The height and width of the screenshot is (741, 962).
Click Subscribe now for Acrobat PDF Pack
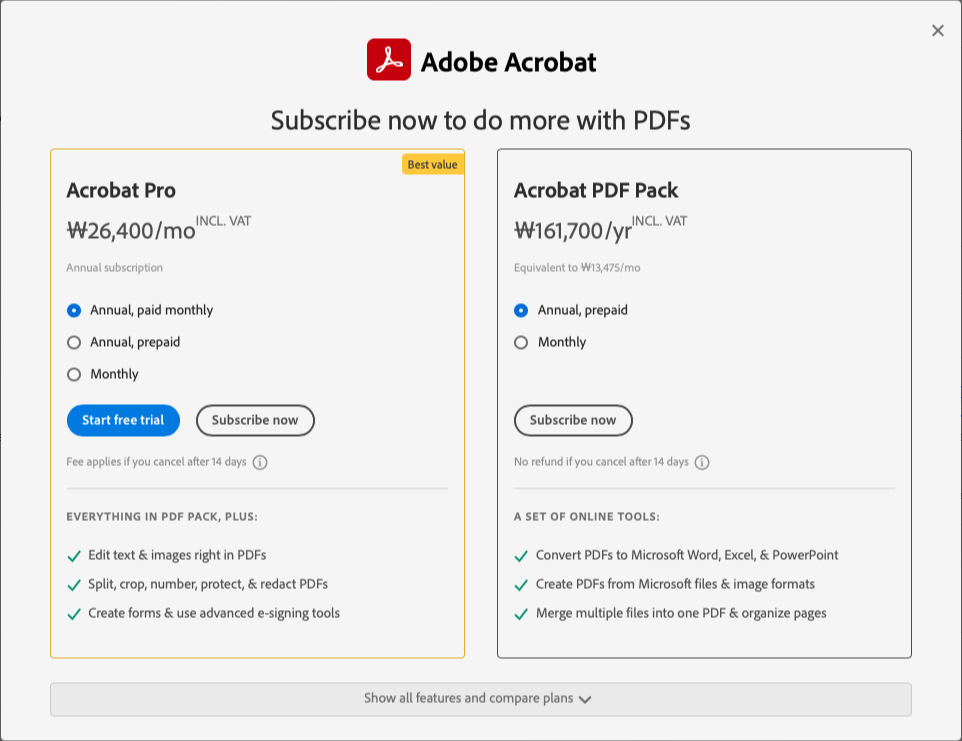click(x=573, y=420)
